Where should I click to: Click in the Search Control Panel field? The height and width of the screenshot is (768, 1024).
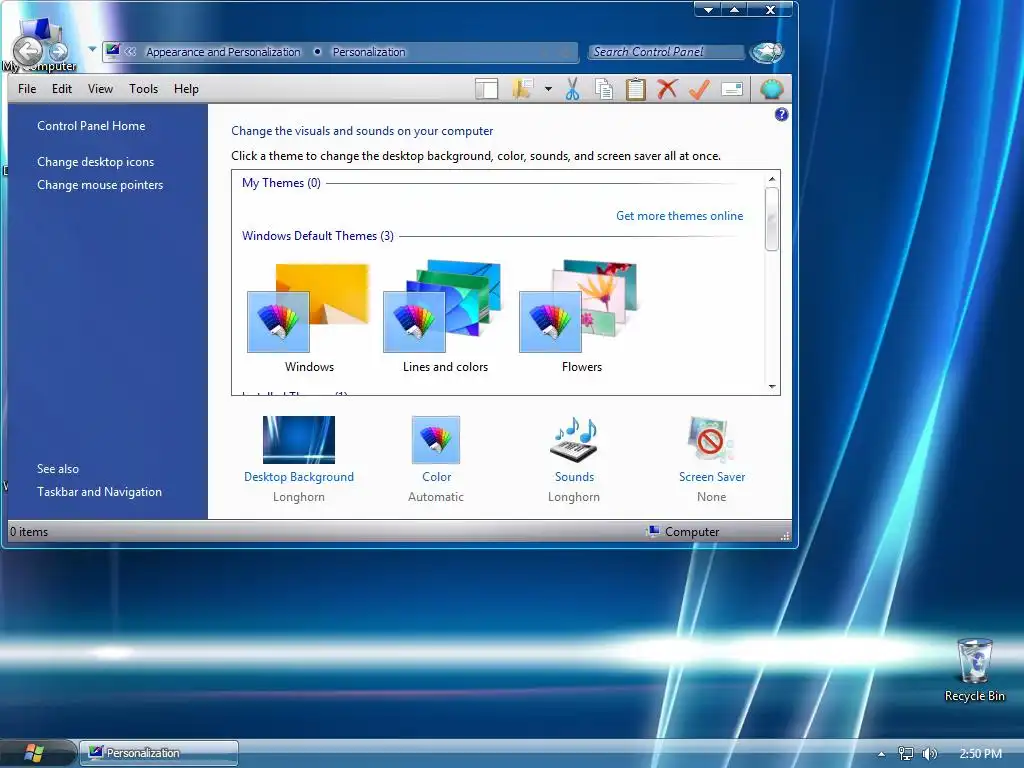(x=665, y=52)
